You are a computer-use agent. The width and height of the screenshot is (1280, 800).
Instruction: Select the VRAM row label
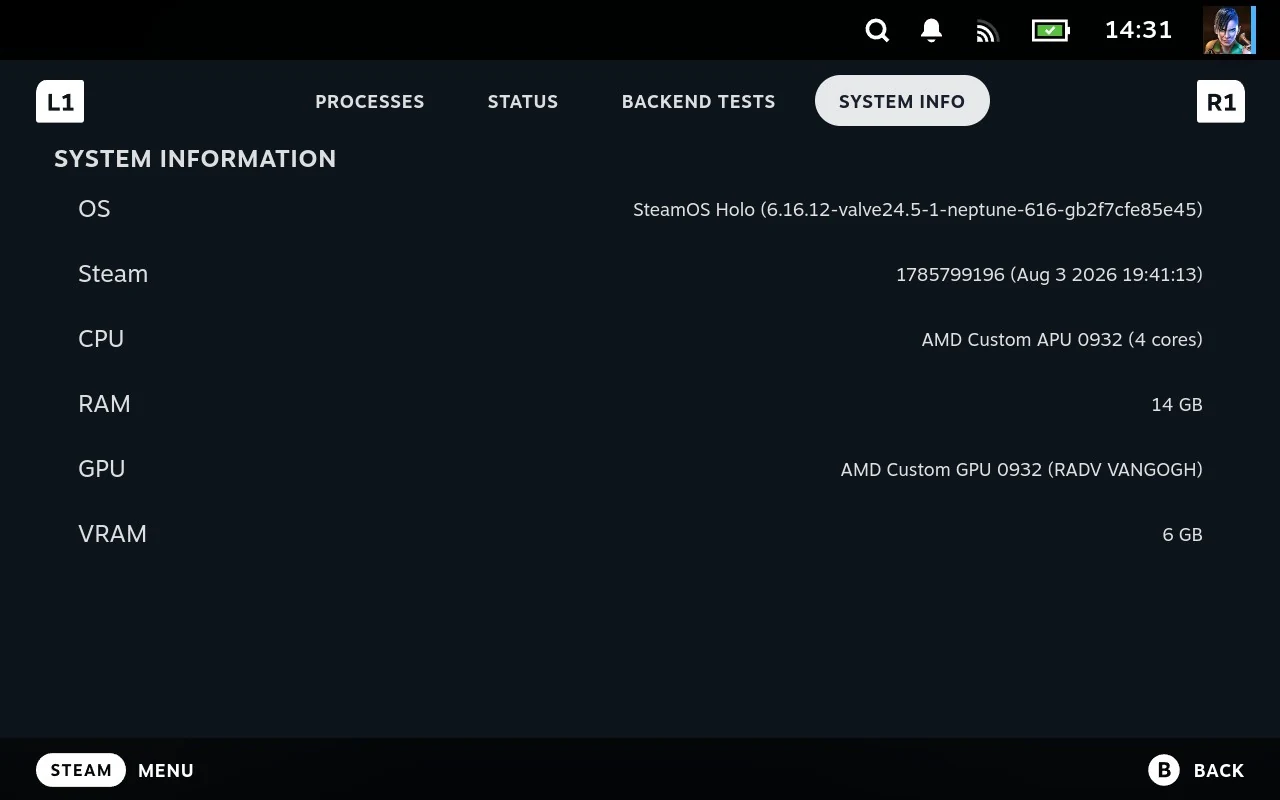tap(112, 534)
